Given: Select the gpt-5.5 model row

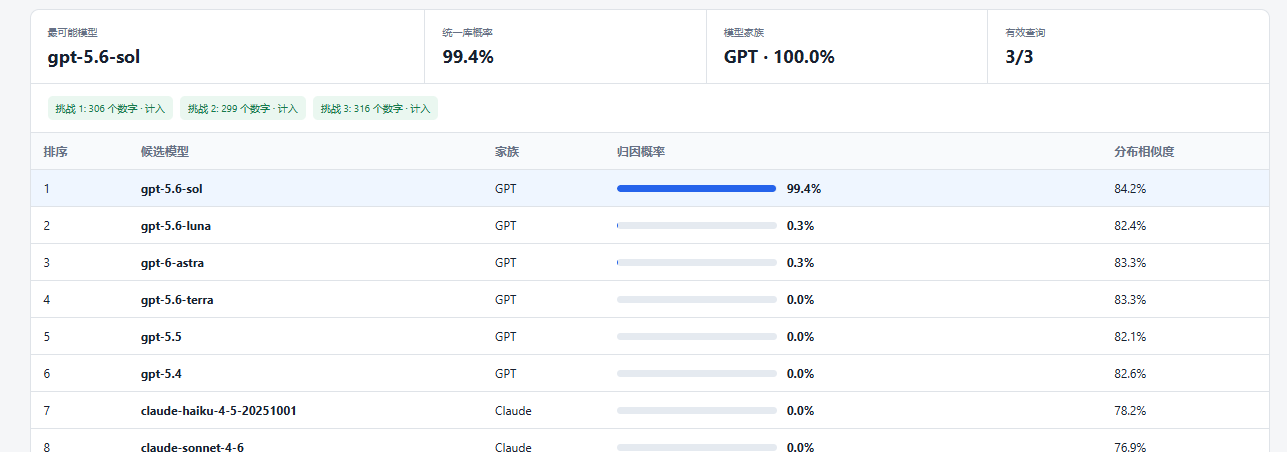Looking at the screenshot, I should tap(650, 337).
